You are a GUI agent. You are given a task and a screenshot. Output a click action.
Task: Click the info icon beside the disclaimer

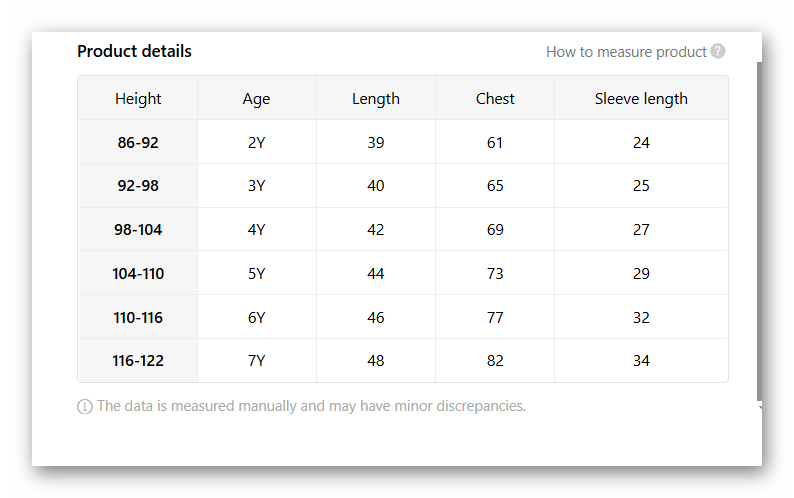(x=85, y=407)
